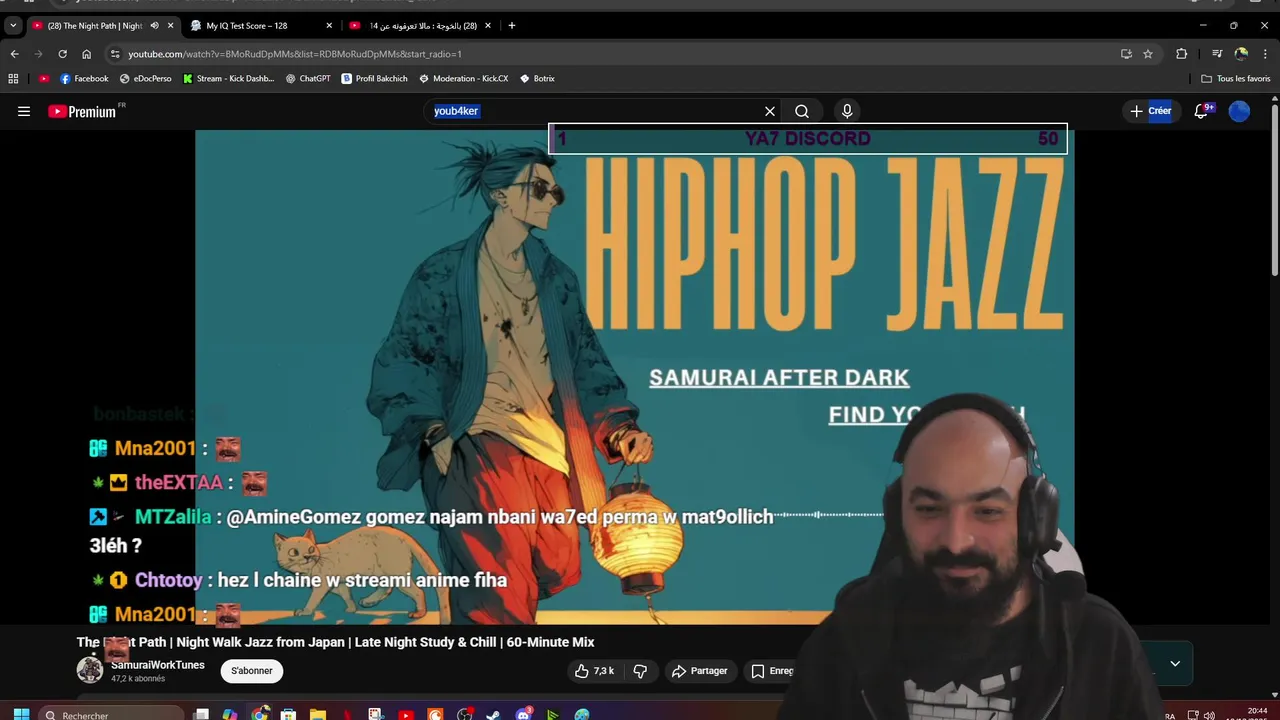Open the bookmarks bar apps grid
Screen dimensions: 1280x720
[x=13, y=79]
